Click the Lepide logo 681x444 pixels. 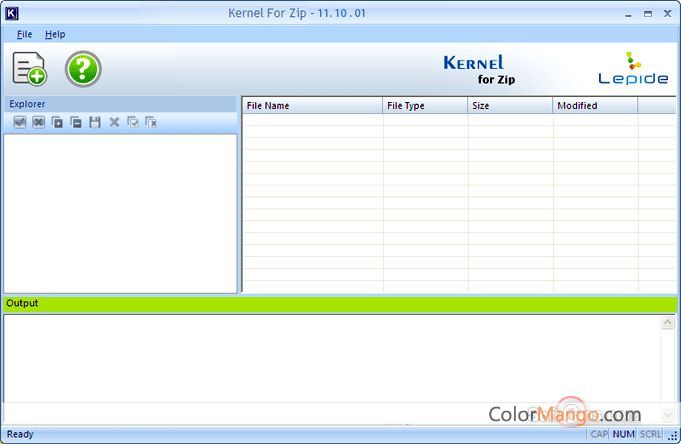633,69
